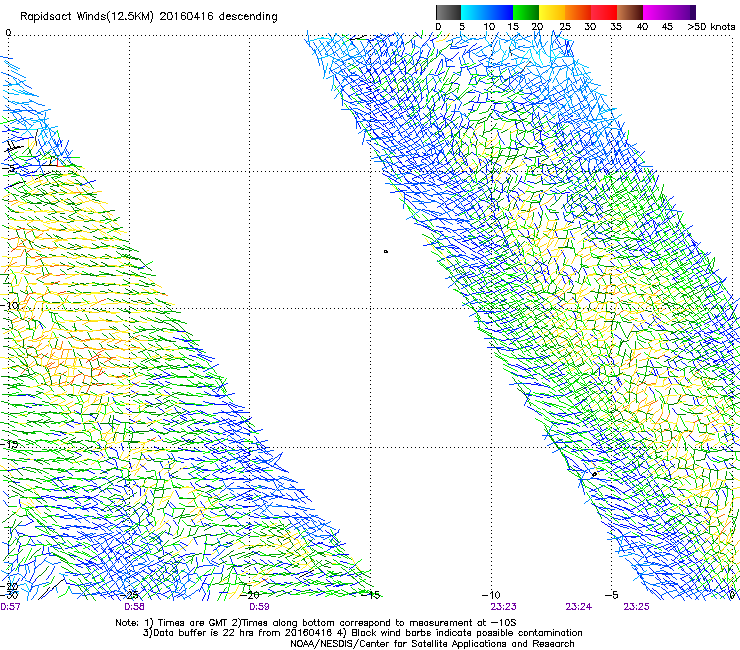Select the purple '0:59' swath time label
740x650 pixels.
tap(259, 607)
